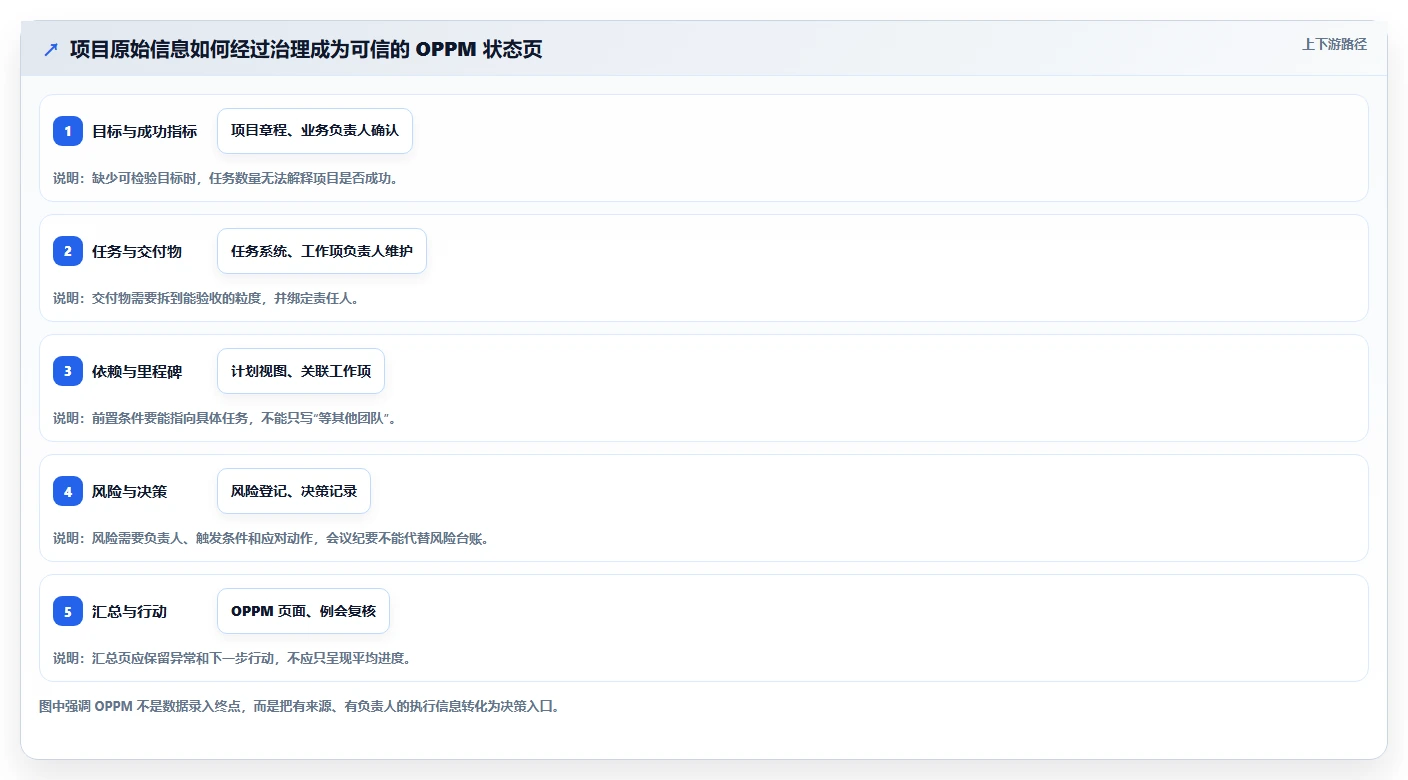The height and width of the screenshot is (780, 1408).
Task: Click the note starting 风险需要负责人
Action: 274,538
